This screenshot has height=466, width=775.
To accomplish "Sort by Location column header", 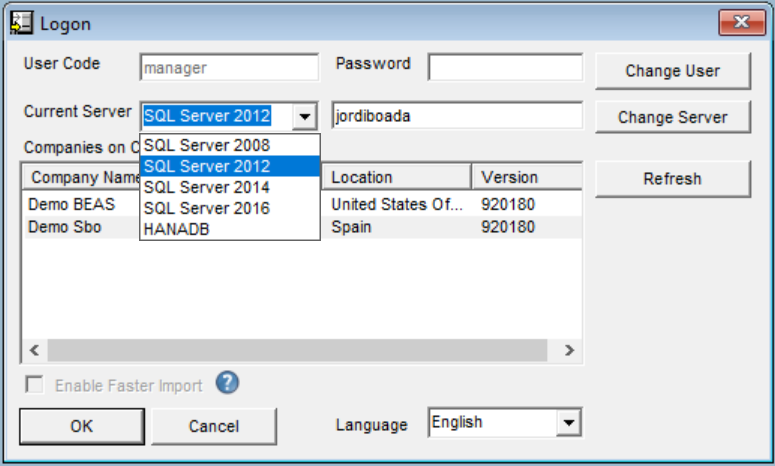I will point(396,177).
